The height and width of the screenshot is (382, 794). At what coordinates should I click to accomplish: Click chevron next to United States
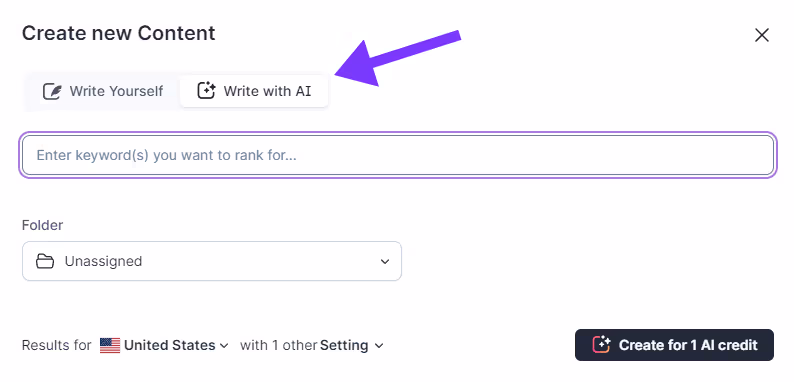tap(224, 346)
